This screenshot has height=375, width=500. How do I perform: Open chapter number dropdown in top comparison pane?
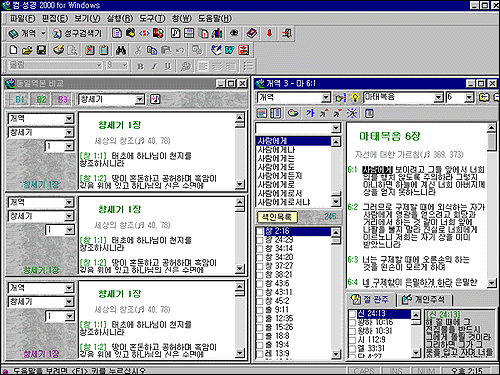click(69, 146)
